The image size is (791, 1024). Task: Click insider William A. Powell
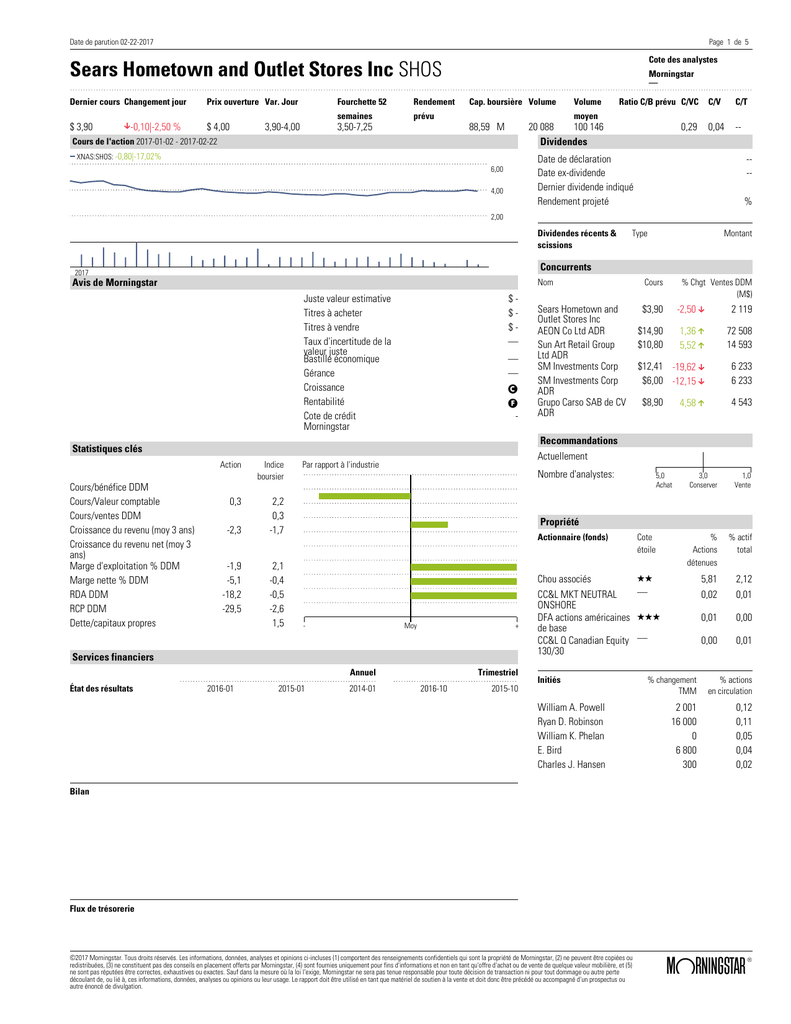click(571, 707)
